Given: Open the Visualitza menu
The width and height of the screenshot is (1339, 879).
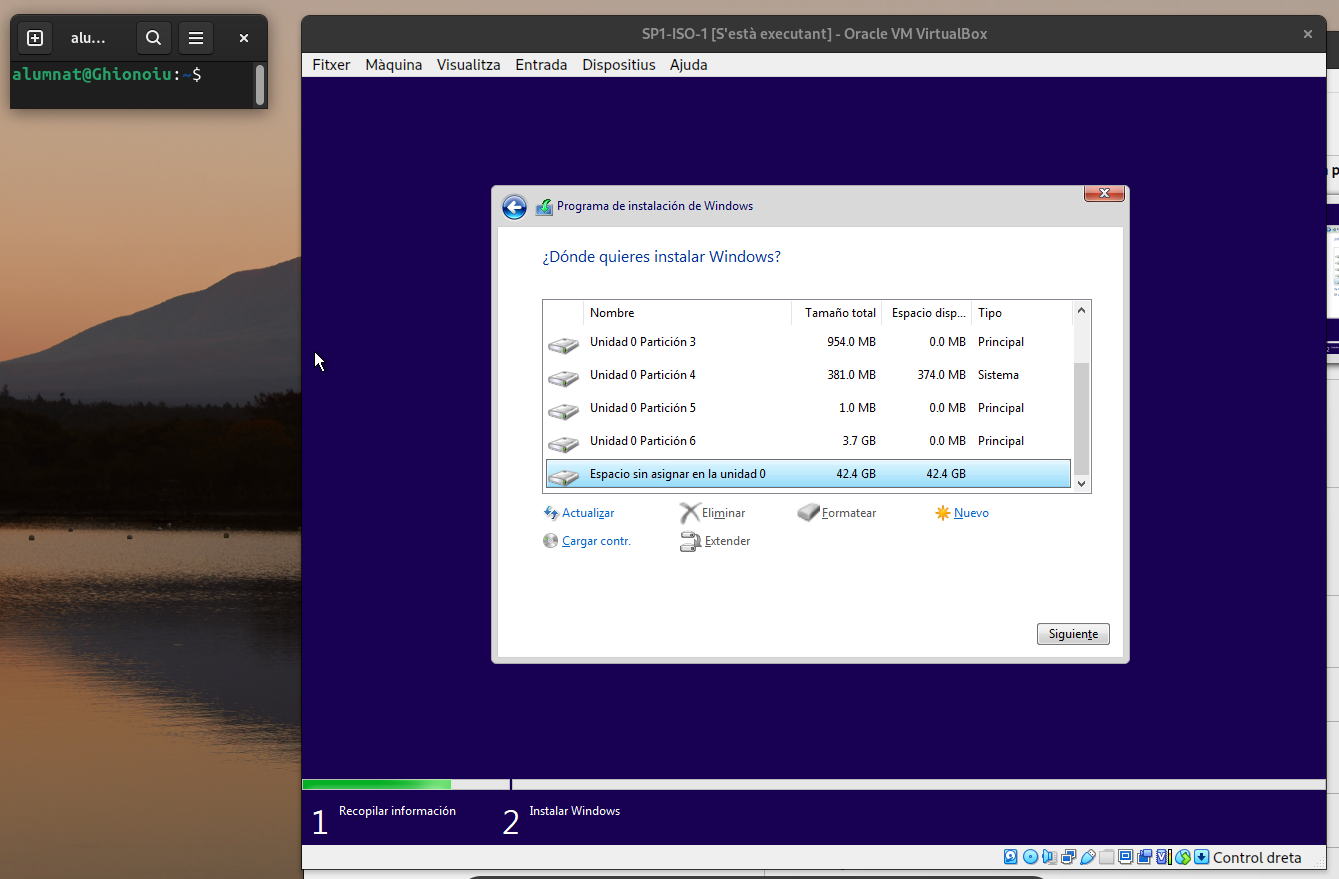Looking at the screenshot, I should 468,65.
